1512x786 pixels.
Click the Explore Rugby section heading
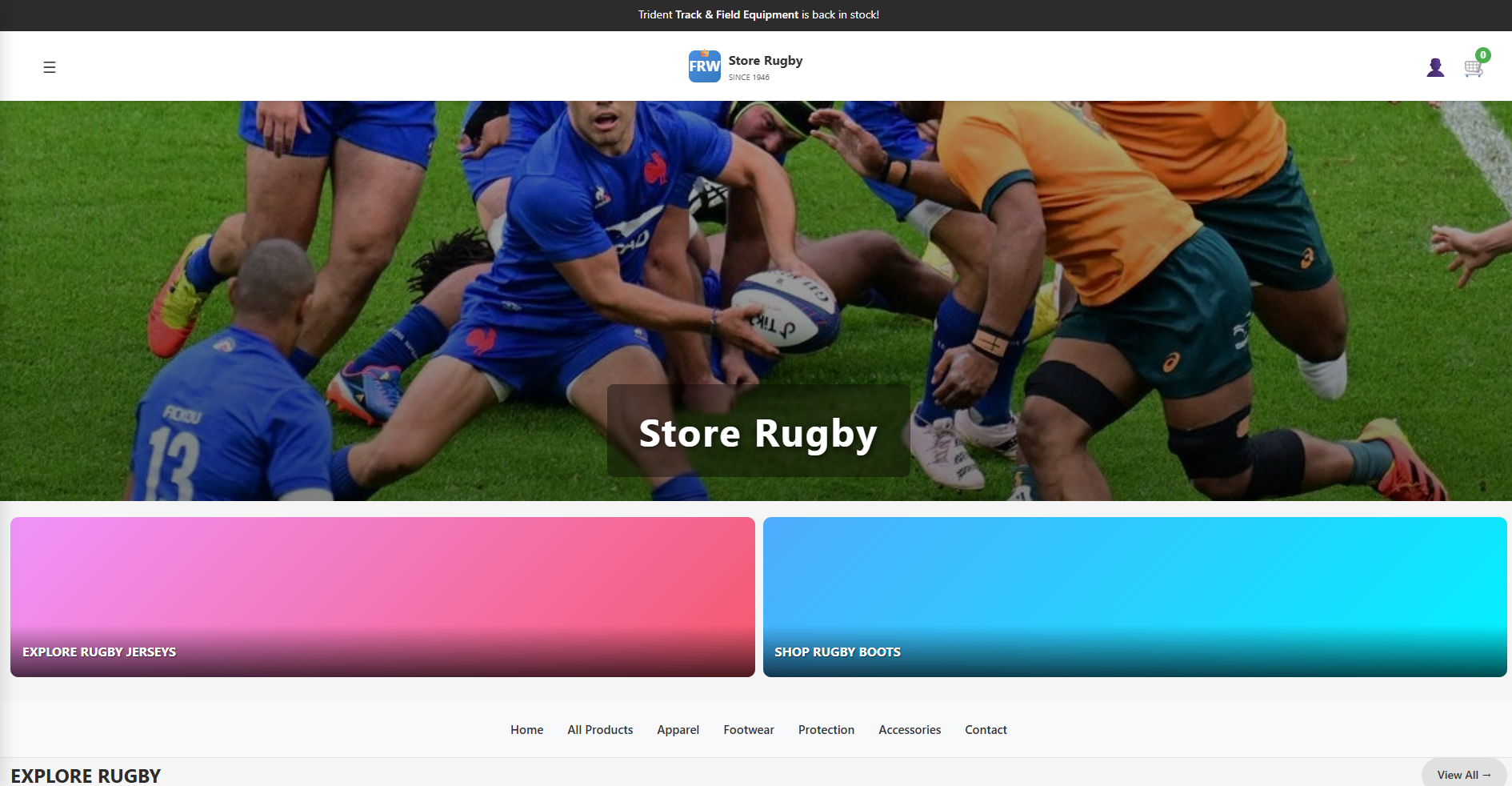tap(86, 776)
